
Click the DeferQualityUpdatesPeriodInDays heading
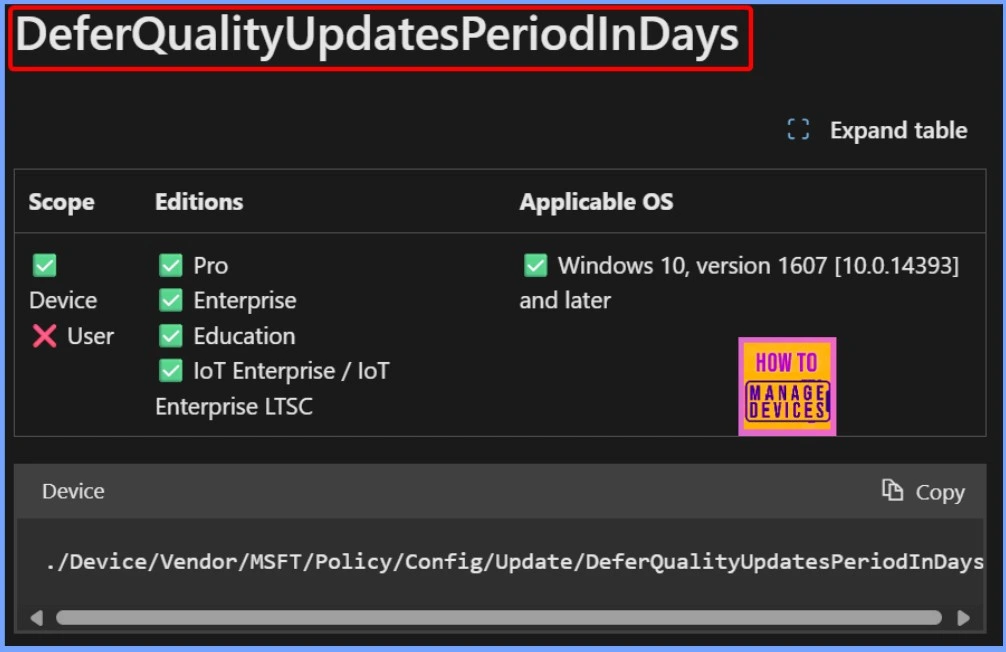tap(378, 37)
